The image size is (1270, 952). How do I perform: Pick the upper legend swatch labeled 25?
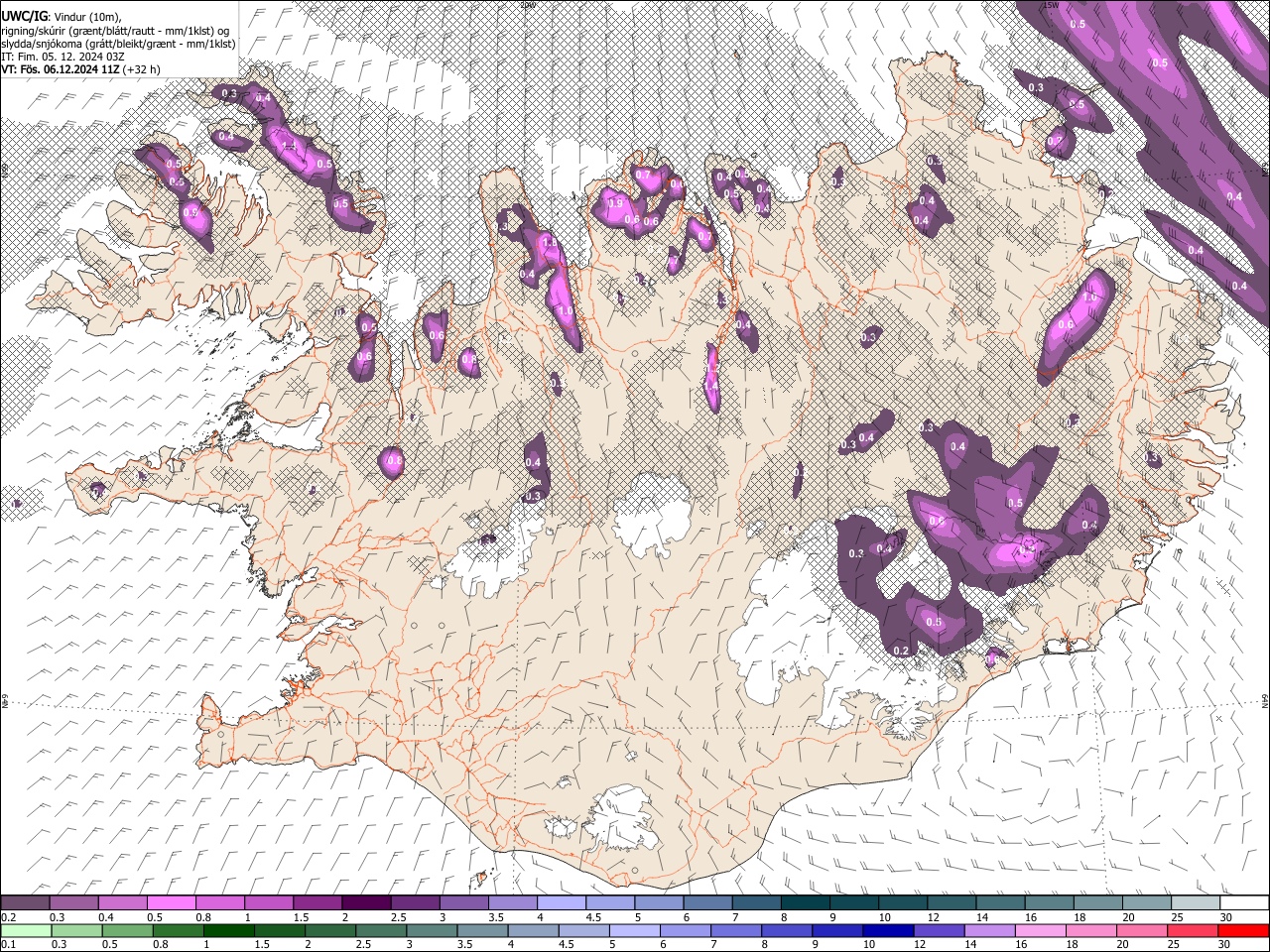pos(1194,902)
